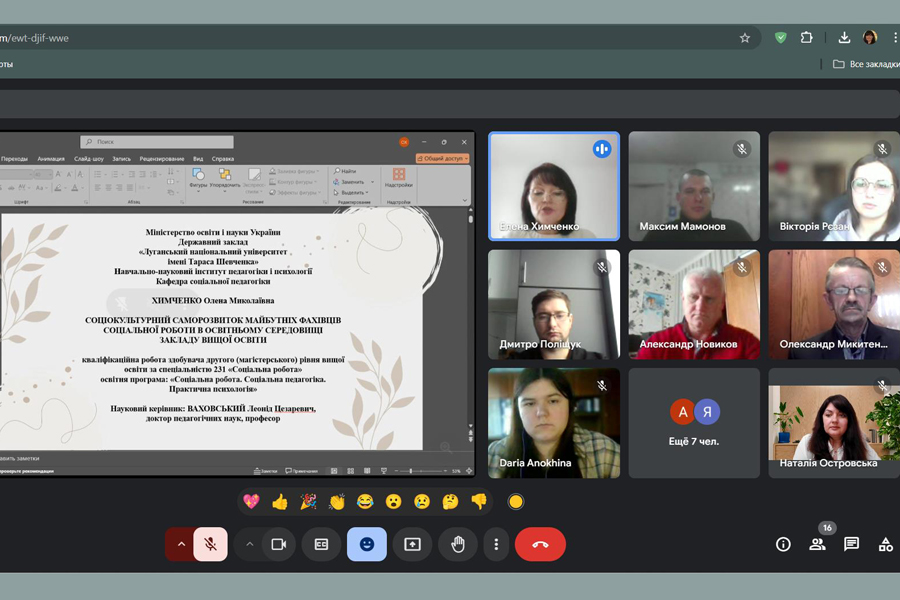900x600 pixels.
Task: Send the thinking face reaction
Action: tap(451, 502)
